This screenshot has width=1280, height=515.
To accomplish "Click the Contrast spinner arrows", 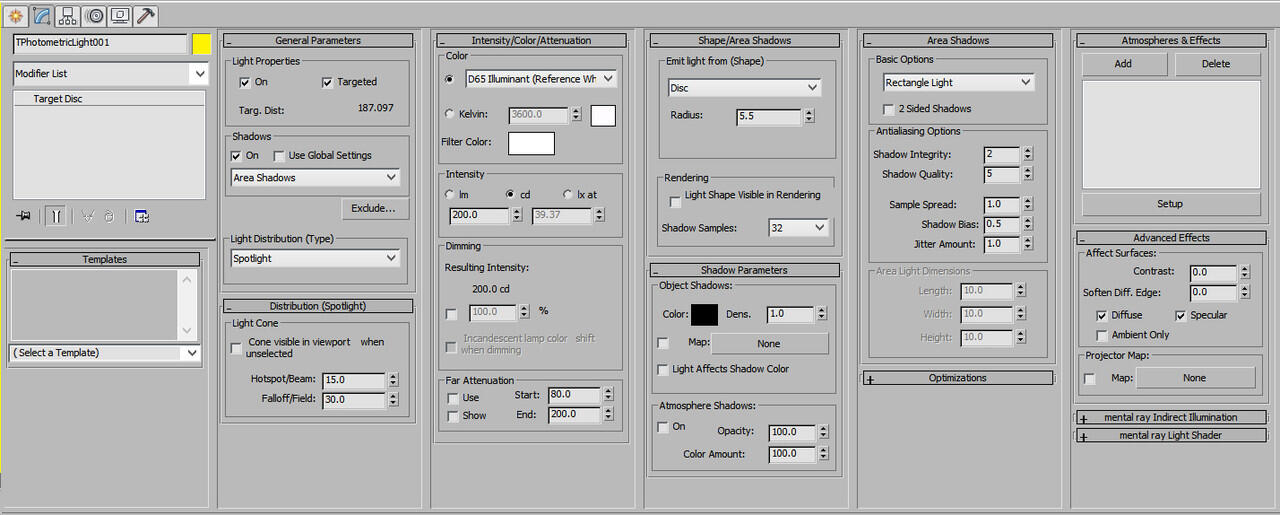I will [1244, 272].
